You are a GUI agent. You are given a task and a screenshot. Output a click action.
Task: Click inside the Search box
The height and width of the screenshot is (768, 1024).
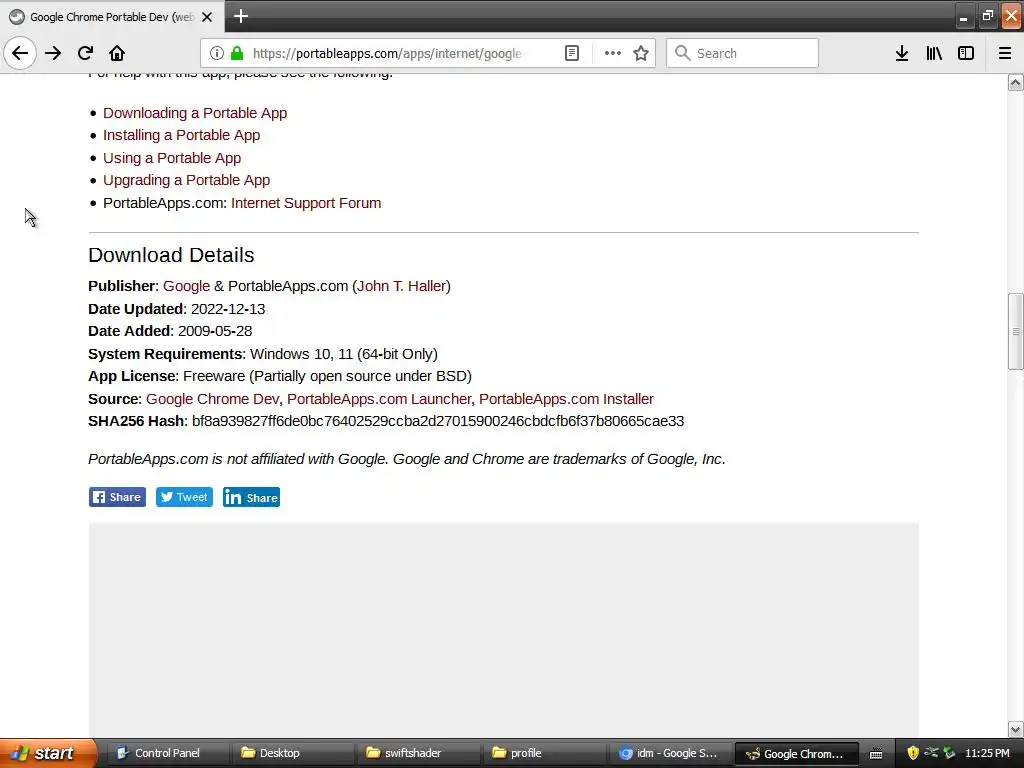pos(742,53)
